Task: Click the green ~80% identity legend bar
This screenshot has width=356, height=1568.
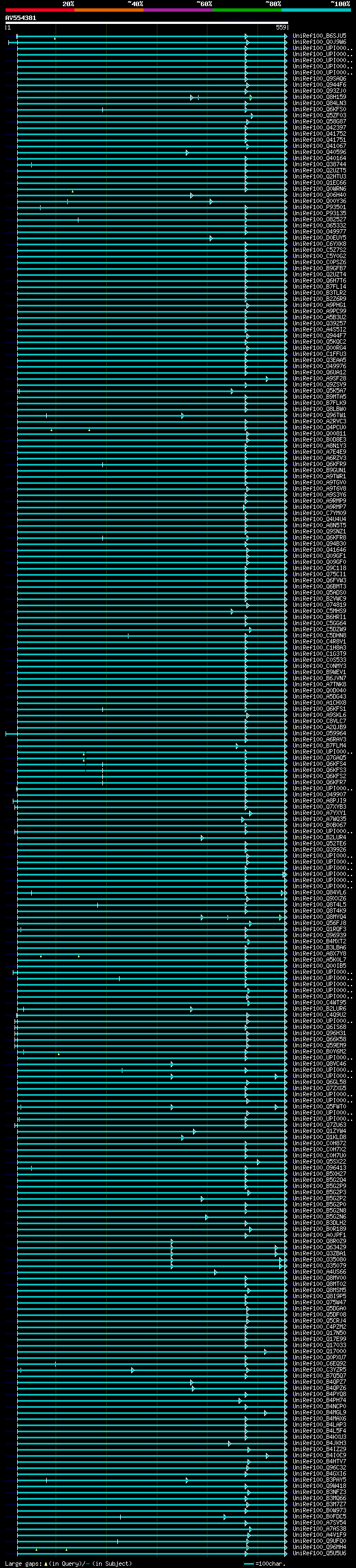Action: click(x=247, y=10)
